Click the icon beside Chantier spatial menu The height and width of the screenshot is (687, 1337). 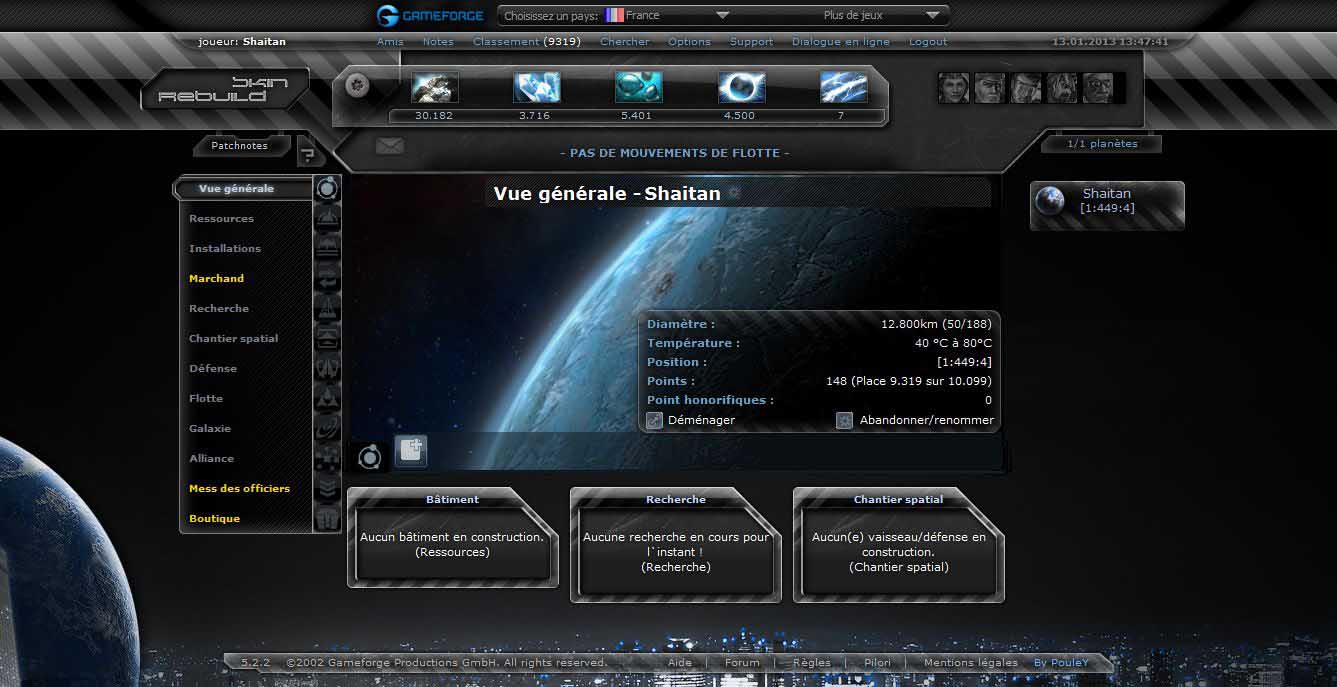click(328, 338)
